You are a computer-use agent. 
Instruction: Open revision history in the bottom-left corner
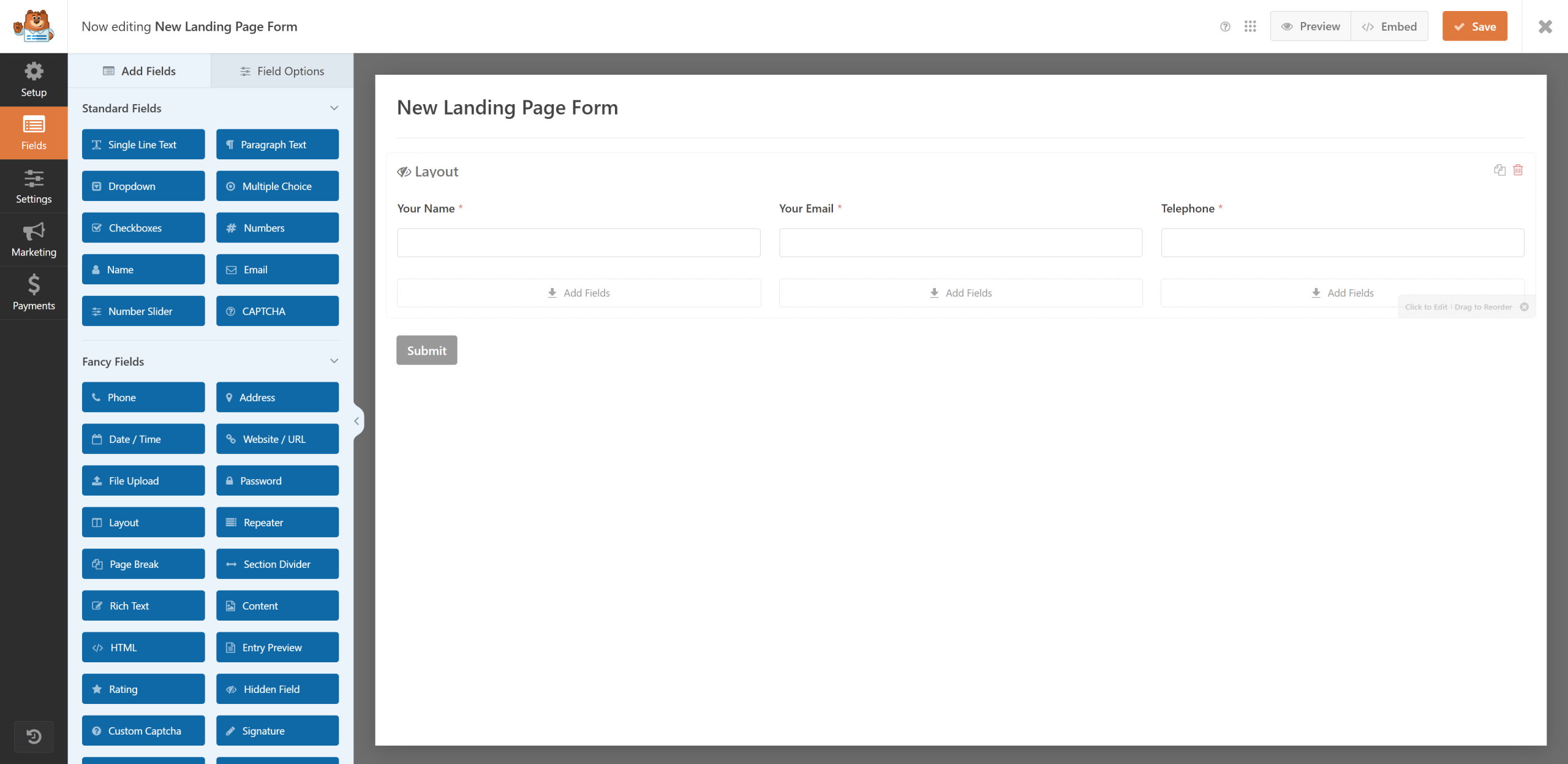click(x=34, y=736)
